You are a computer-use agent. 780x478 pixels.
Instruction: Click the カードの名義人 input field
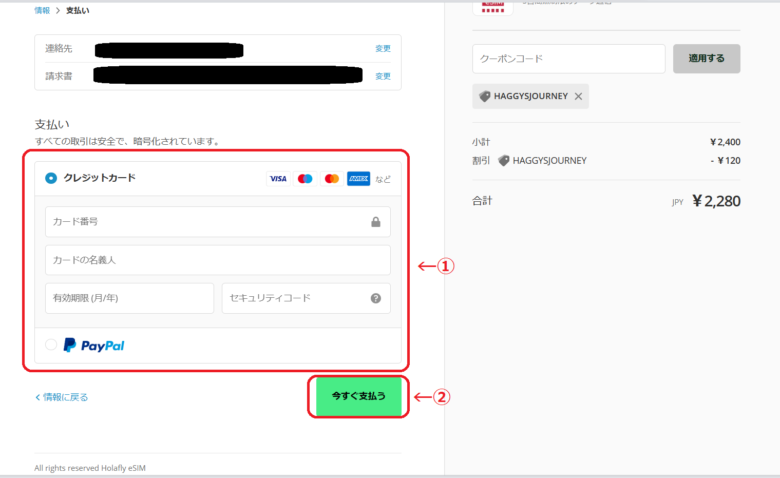coord(217,260)
